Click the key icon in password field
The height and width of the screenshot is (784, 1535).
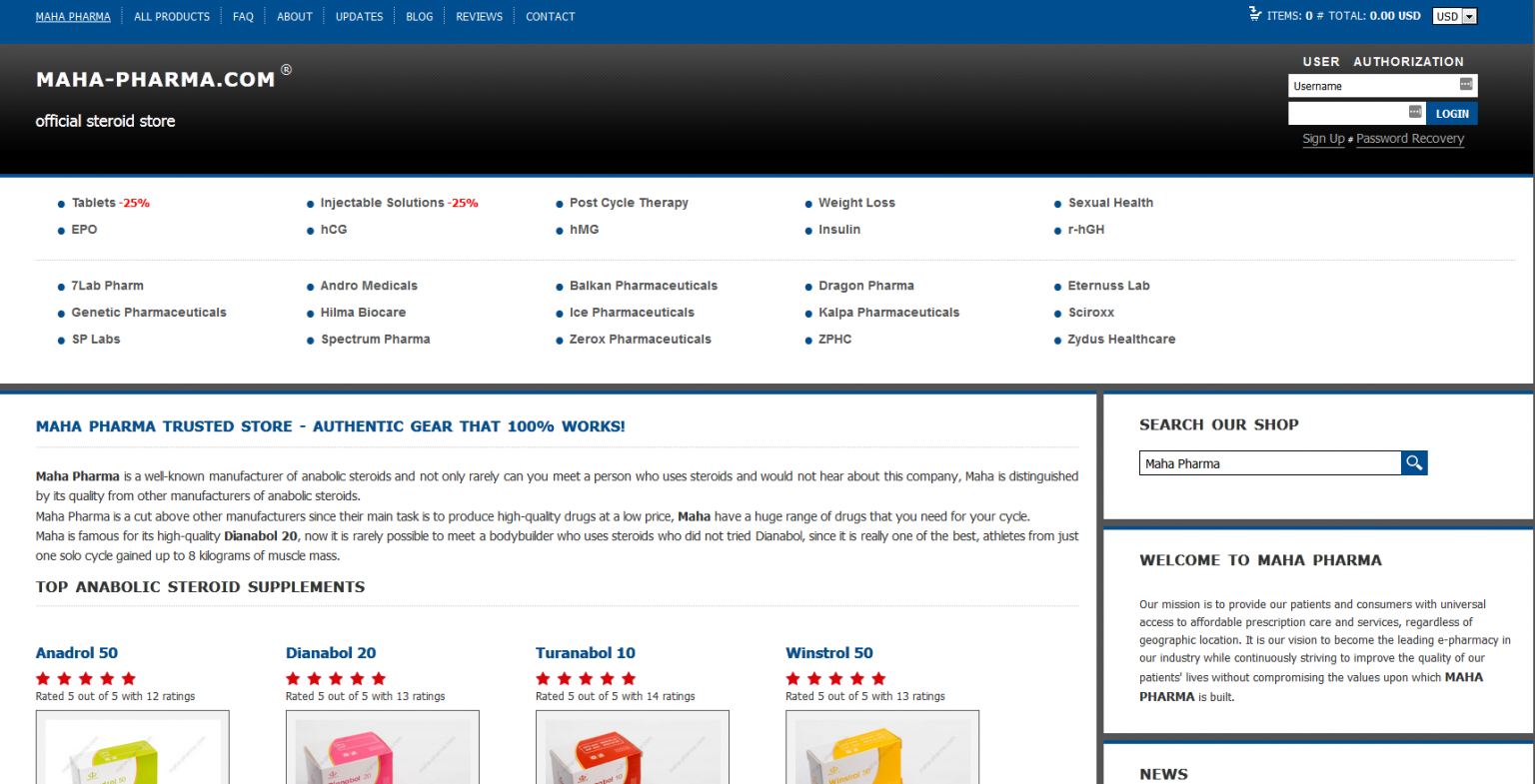[x=1415, y=112]
